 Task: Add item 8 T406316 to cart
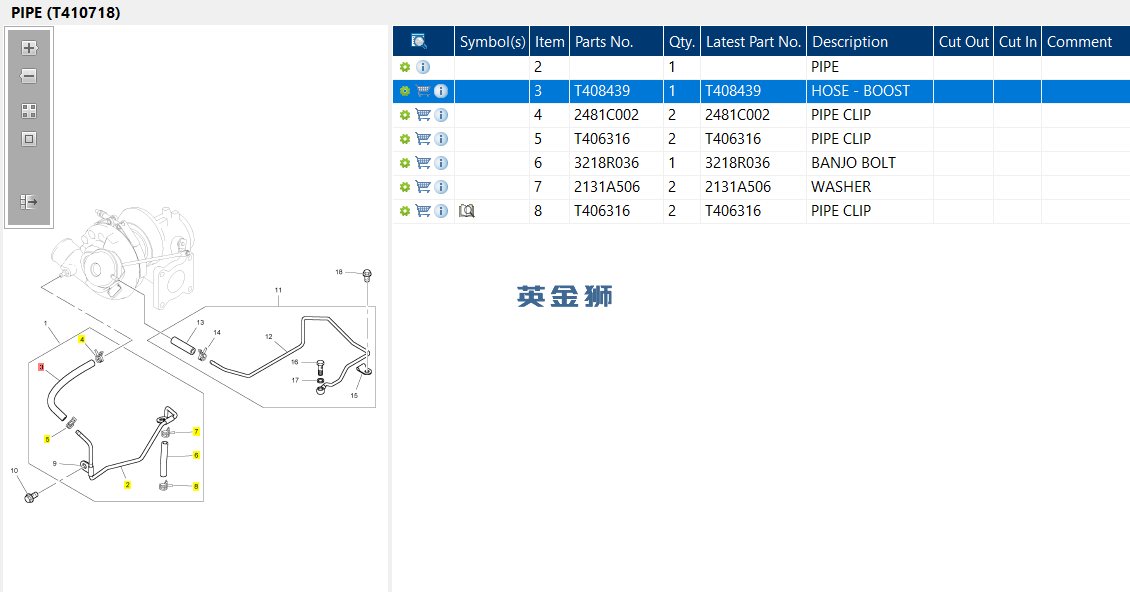423,211
